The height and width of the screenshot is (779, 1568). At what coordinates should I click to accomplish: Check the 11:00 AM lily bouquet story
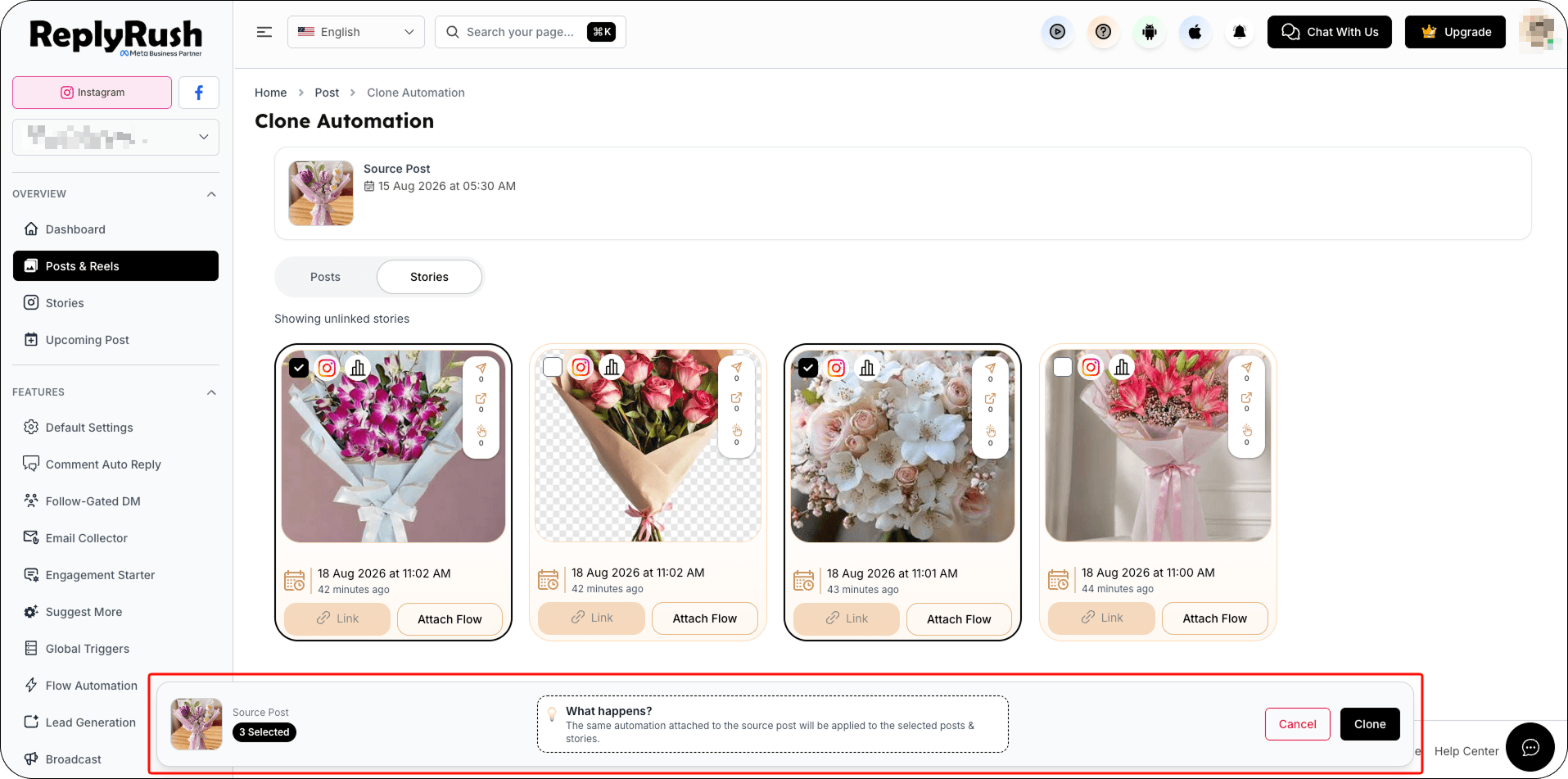(1063, 367)
